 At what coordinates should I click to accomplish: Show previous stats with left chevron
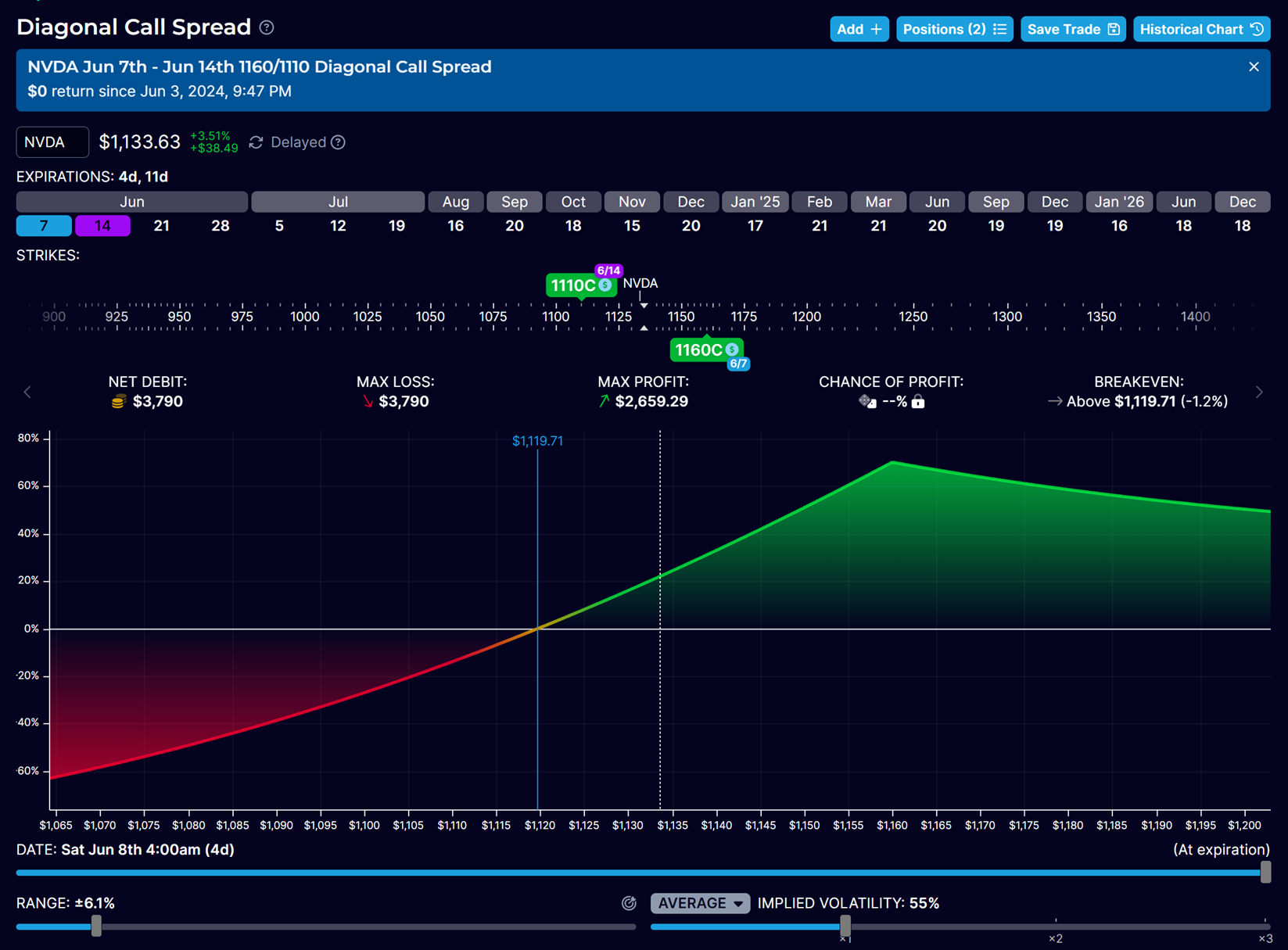27,393
